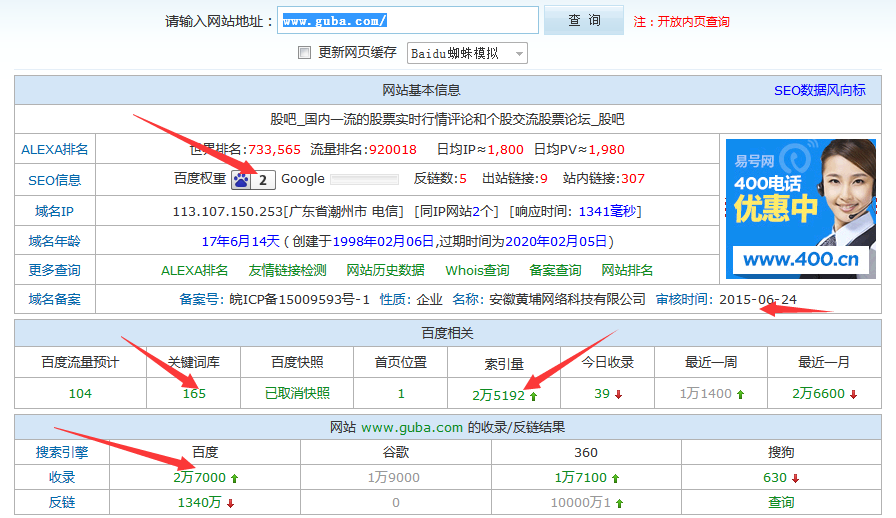896x518 pixels.
Task: Open the 域名IP row label link
Action: (55, 212)
